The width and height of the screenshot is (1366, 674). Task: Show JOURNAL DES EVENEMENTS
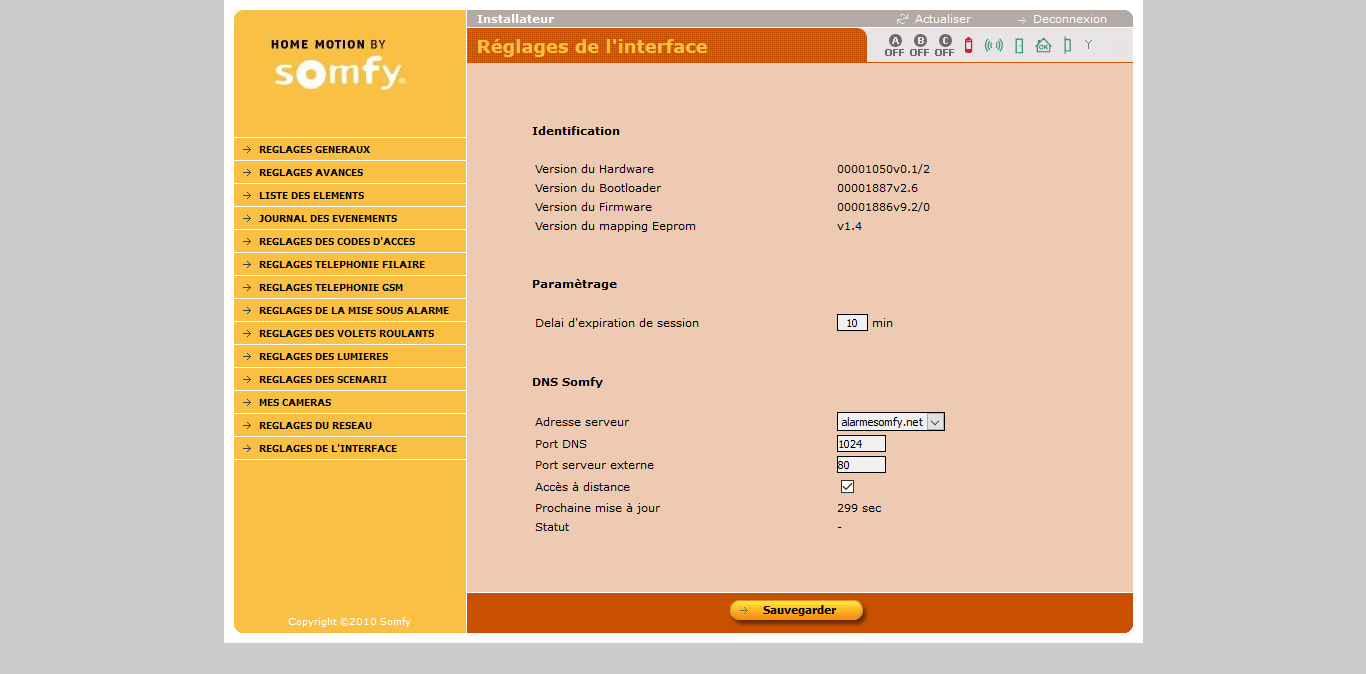[x=350, y=218]
